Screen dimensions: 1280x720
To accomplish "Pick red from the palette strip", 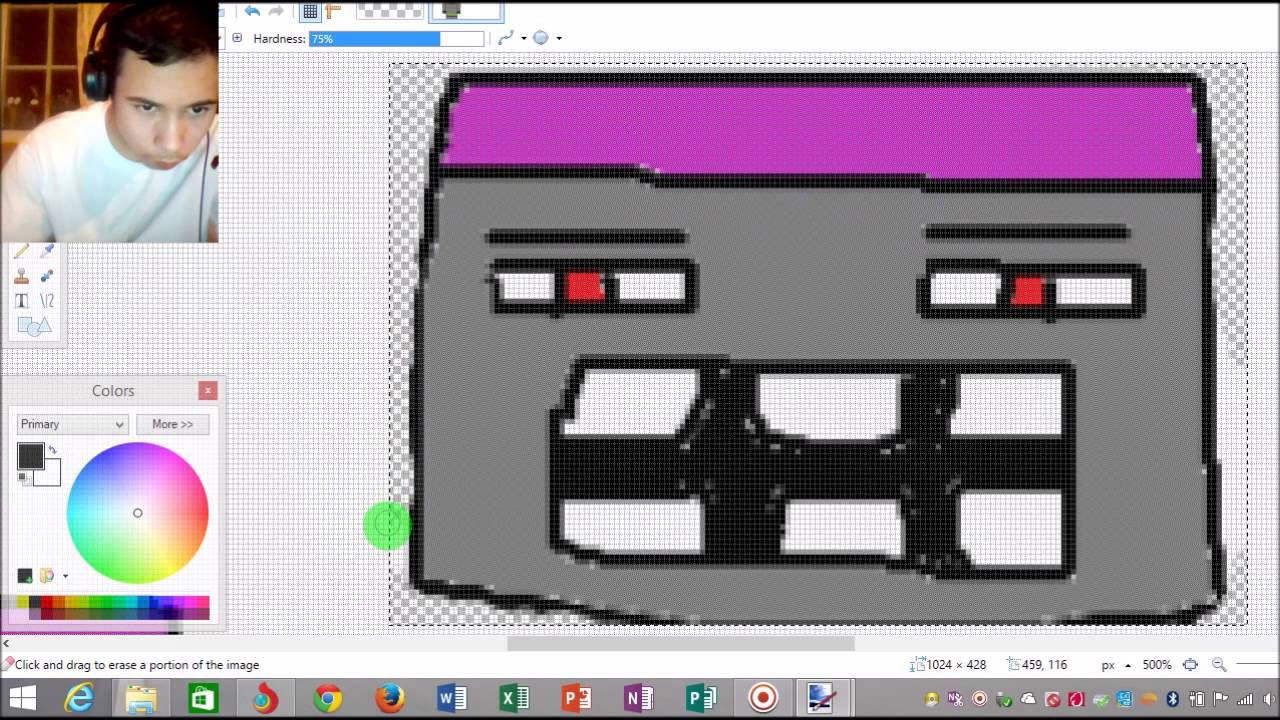I will pyautogui.click(x=46, y=603).
